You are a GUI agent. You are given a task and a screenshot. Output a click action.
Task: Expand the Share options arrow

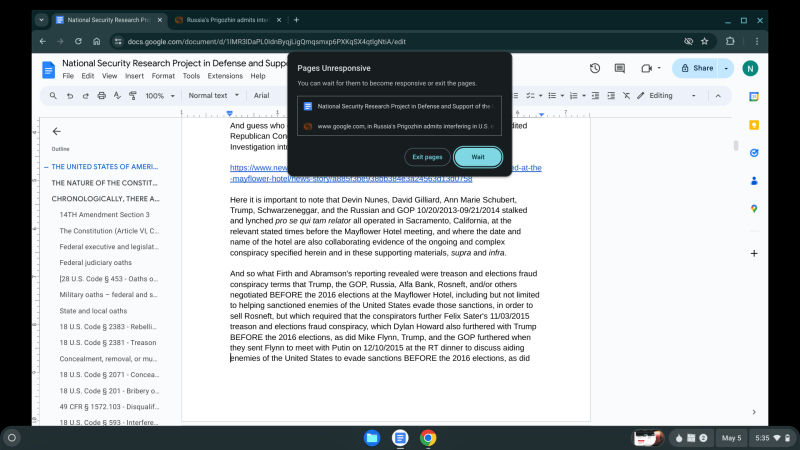(726, 68)
